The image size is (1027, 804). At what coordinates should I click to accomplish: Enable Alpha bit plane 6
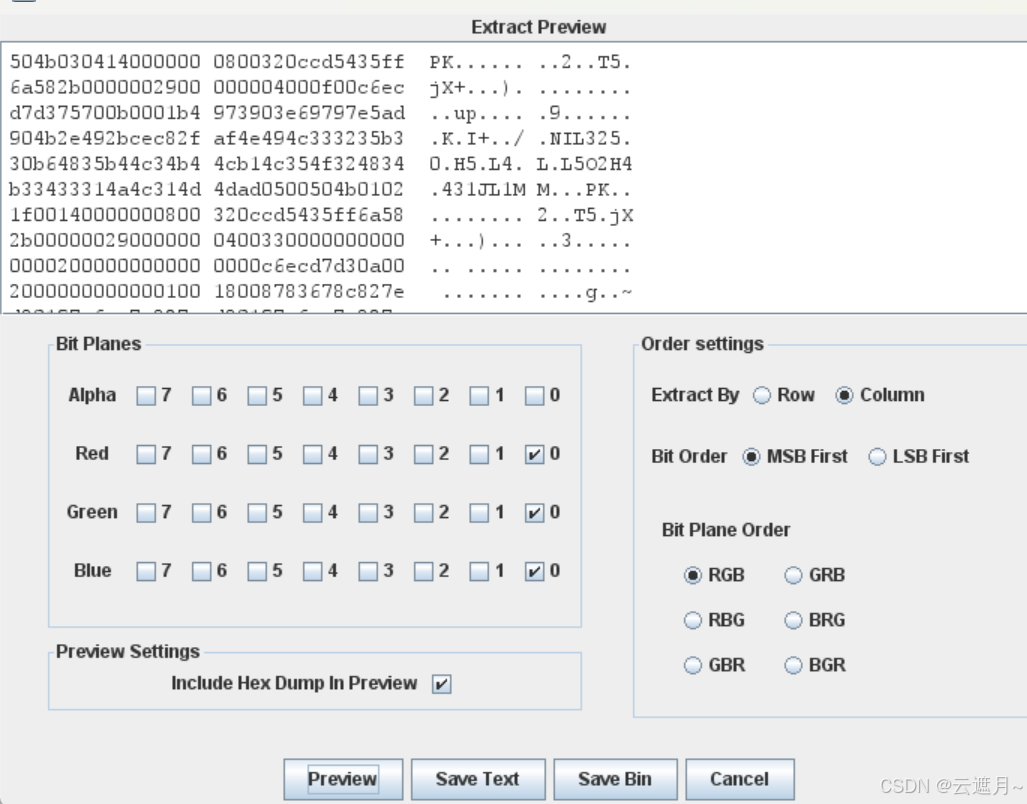pyautogui.click(x=201, y=395)
